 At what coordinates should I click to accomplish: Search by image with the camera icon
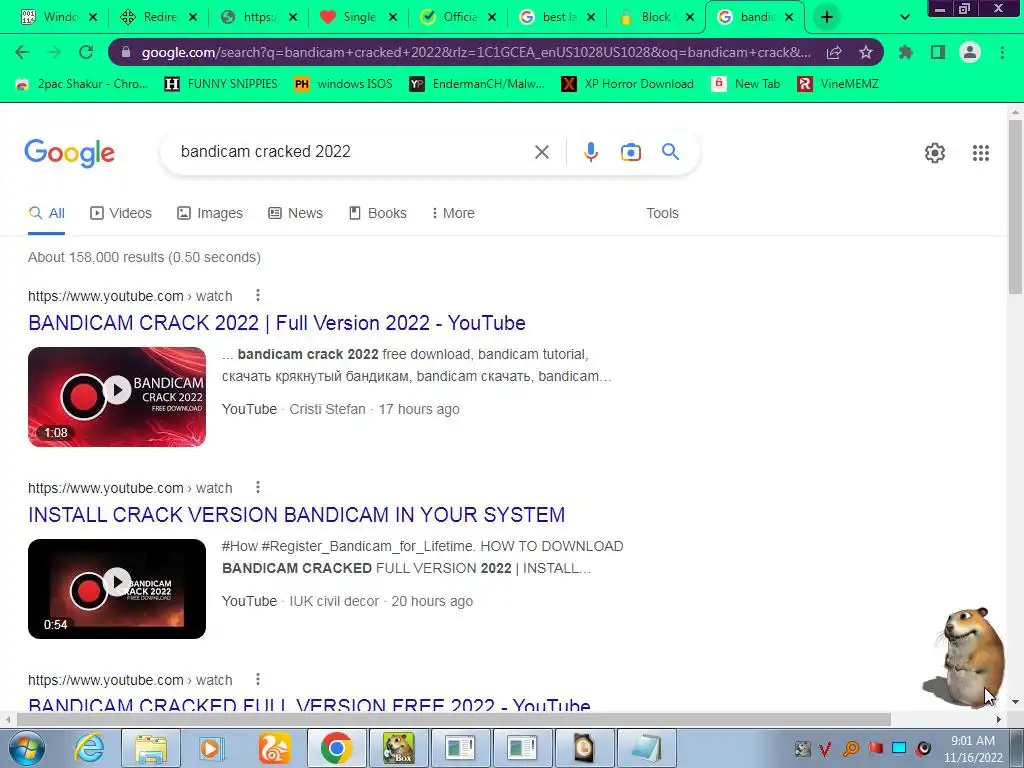pyautogui.click(x=630, y=152)
